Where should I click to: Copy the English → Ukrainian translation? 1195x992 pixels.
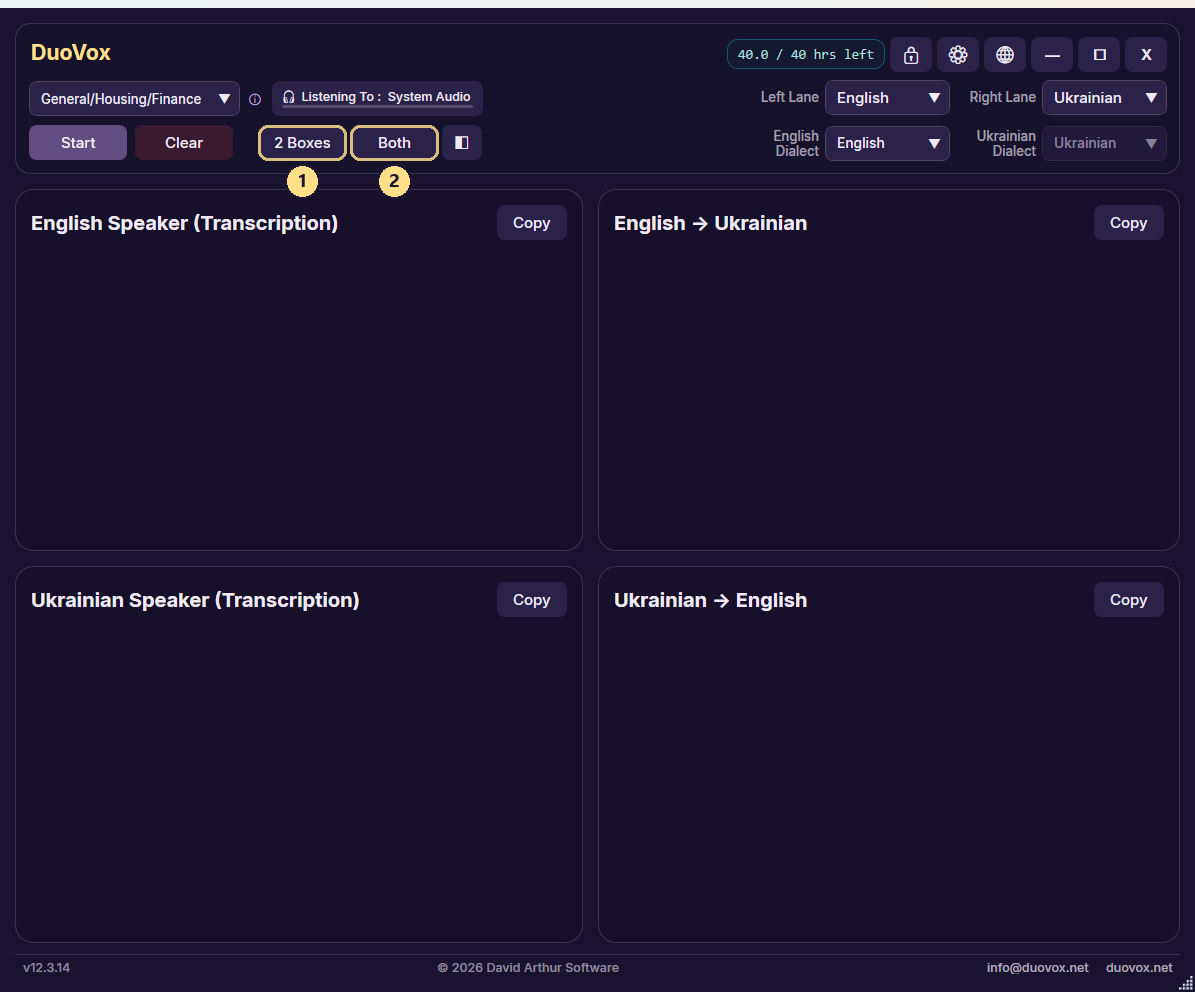tap(1128, 222)
